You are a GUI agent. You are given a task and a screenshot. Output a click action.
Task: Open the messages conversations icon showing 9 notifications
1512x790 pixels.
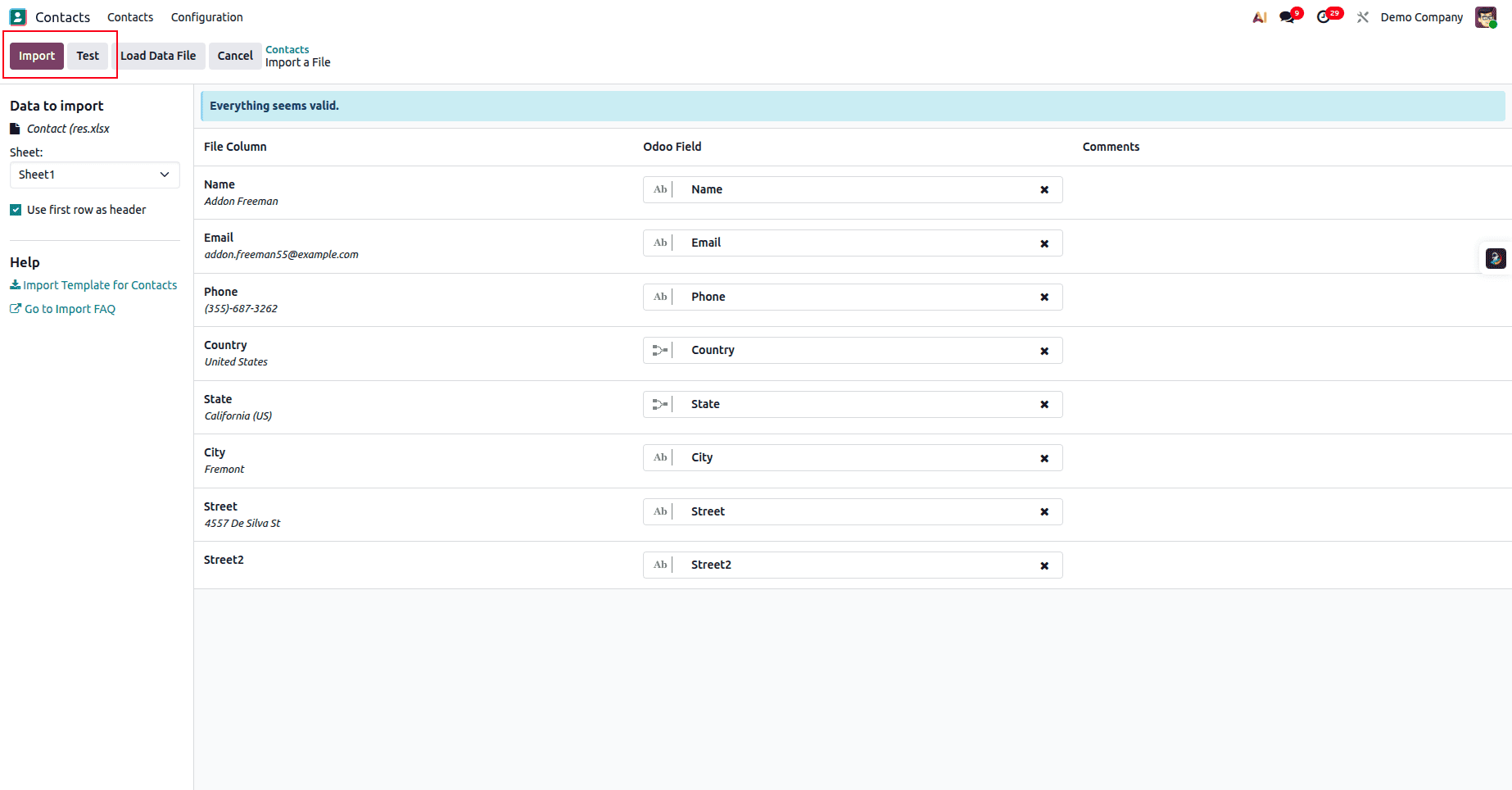pyautogui.click(x=1286, y=16)
